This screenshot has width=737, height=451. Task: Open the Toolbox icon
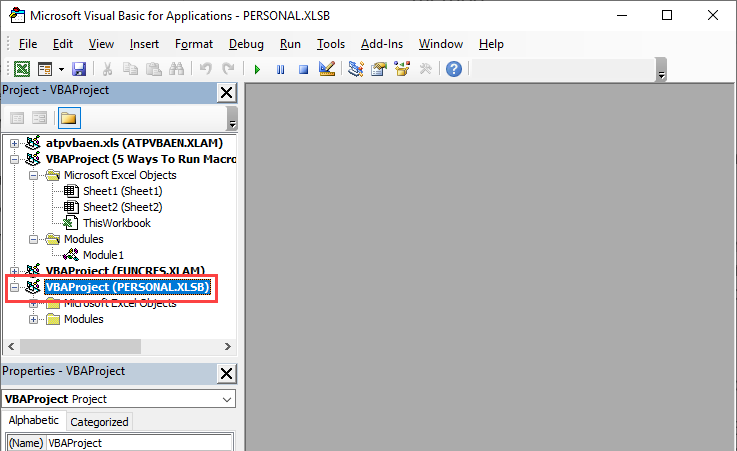tap(425, 69)
